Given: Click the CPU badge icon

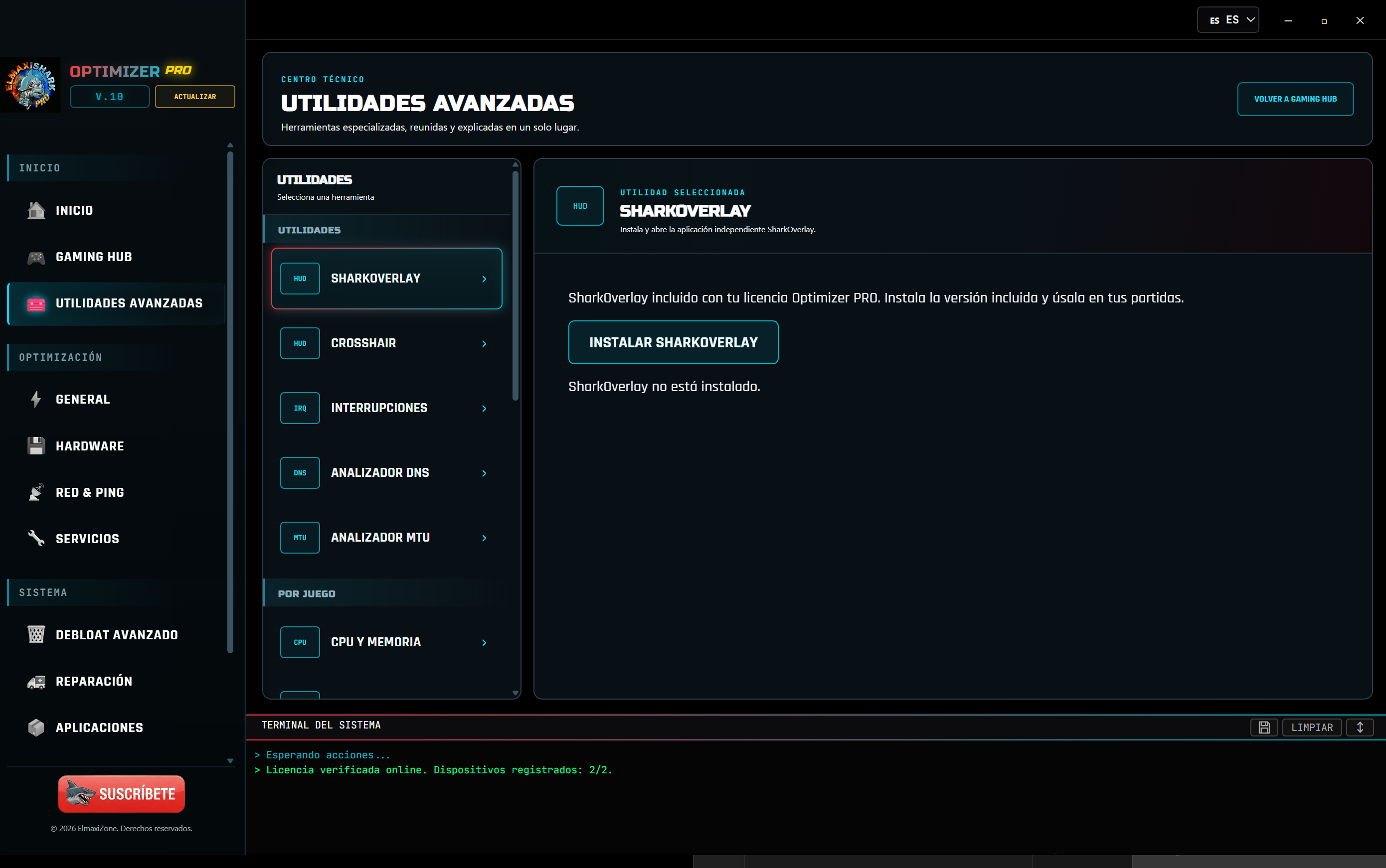Looking at the screenshot, I should tap(300, 642).
